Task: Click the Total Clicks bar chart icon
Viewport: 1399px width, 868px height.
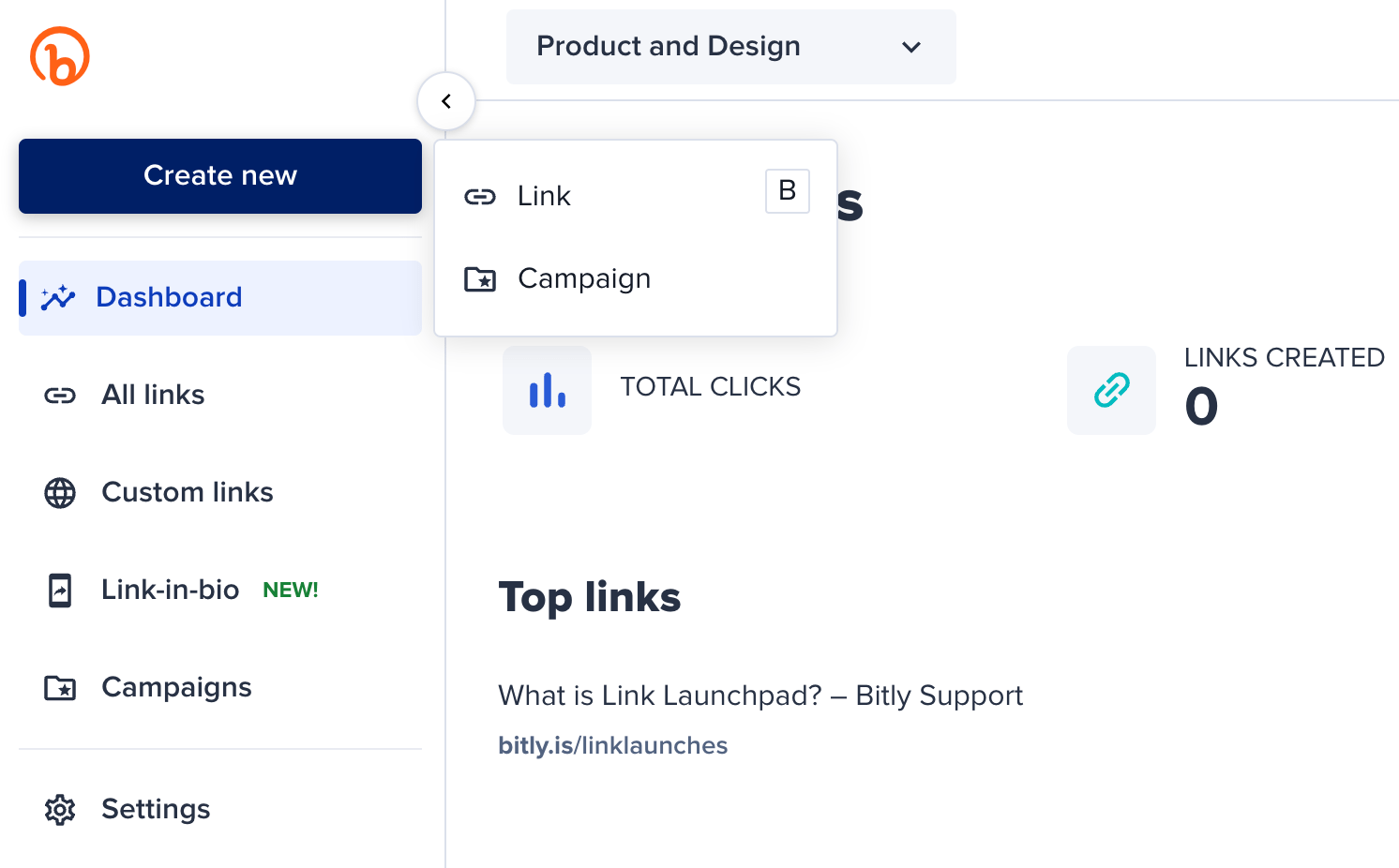Action: click(x=547, y=390)
